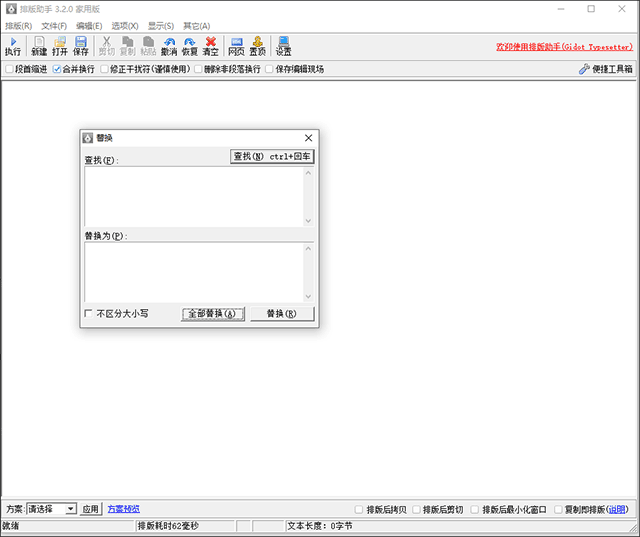Open settings with the 设置 icon
The image size is (640, 537).
[283, 46]
